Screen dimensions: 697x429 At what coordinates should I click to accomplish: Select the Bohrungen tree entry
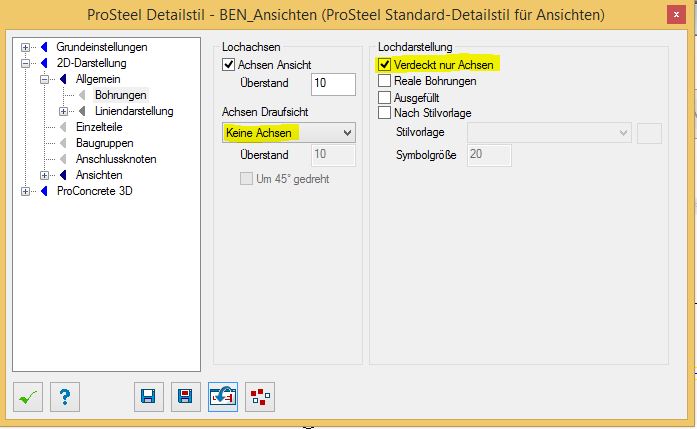coord(120,95)
